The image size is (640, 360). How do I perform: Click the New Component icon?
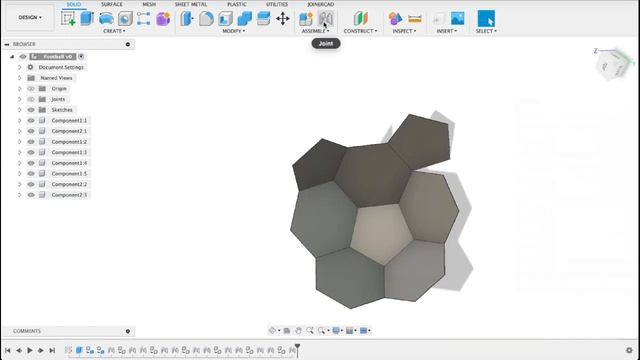(306, 18)
